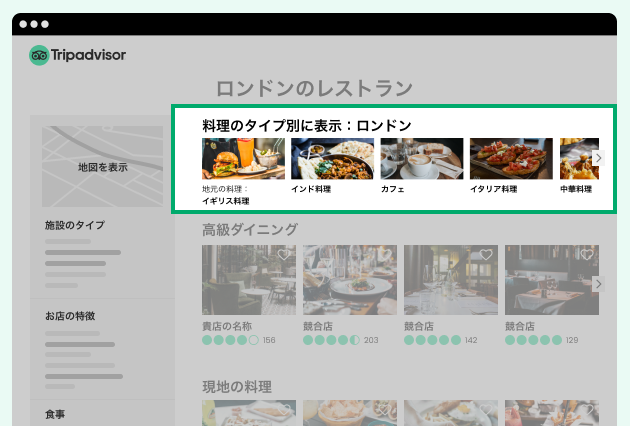The width and height of the screenshot is (630, 426).
Task: Advance 高級ダイニング carousel with next arrow
Action: pos(598,284)
